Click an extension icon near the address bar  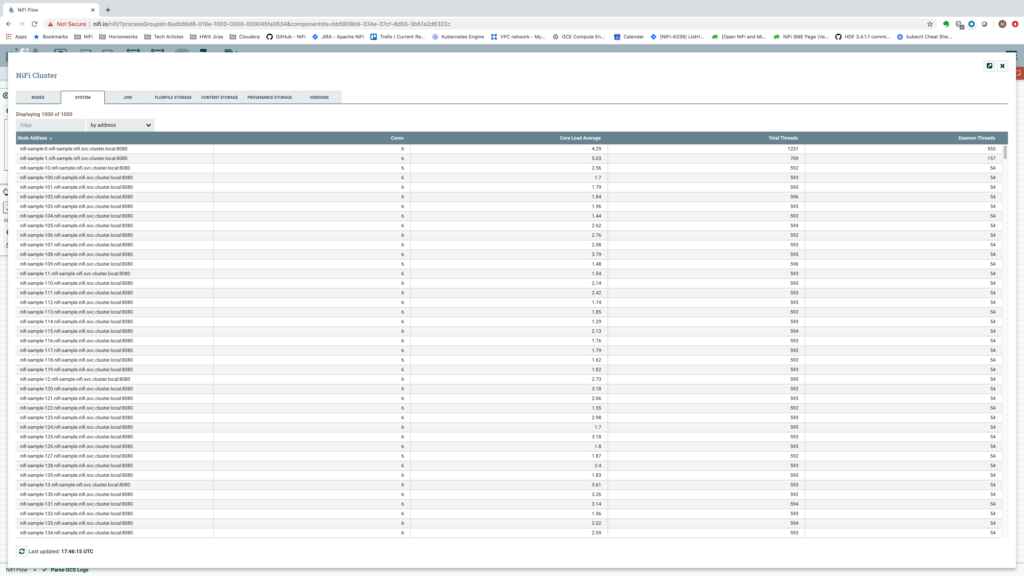click(946, 22)
